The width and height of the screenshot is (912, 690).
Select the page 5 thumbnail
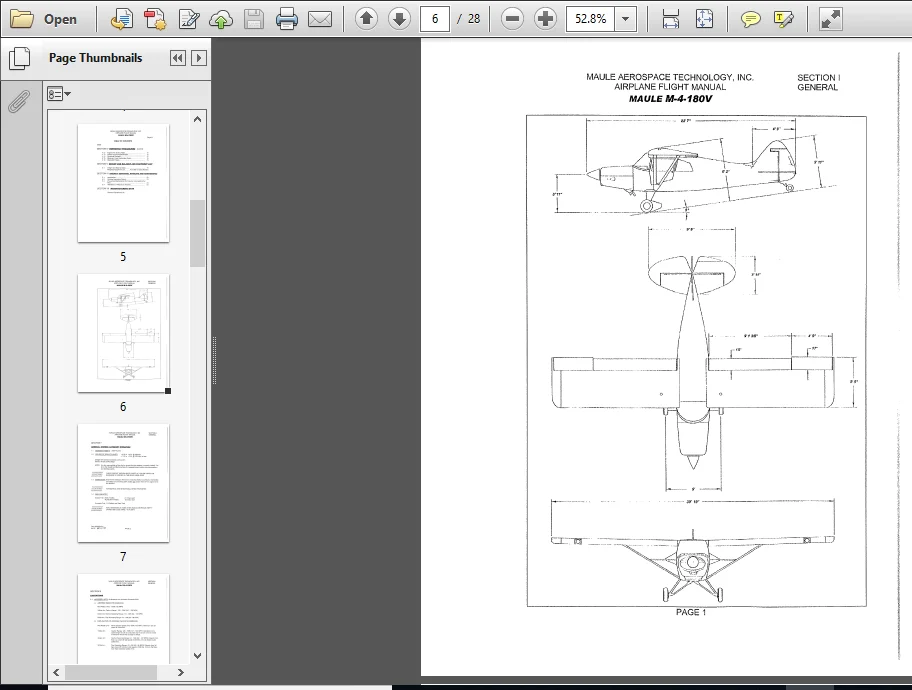point(123,183)
